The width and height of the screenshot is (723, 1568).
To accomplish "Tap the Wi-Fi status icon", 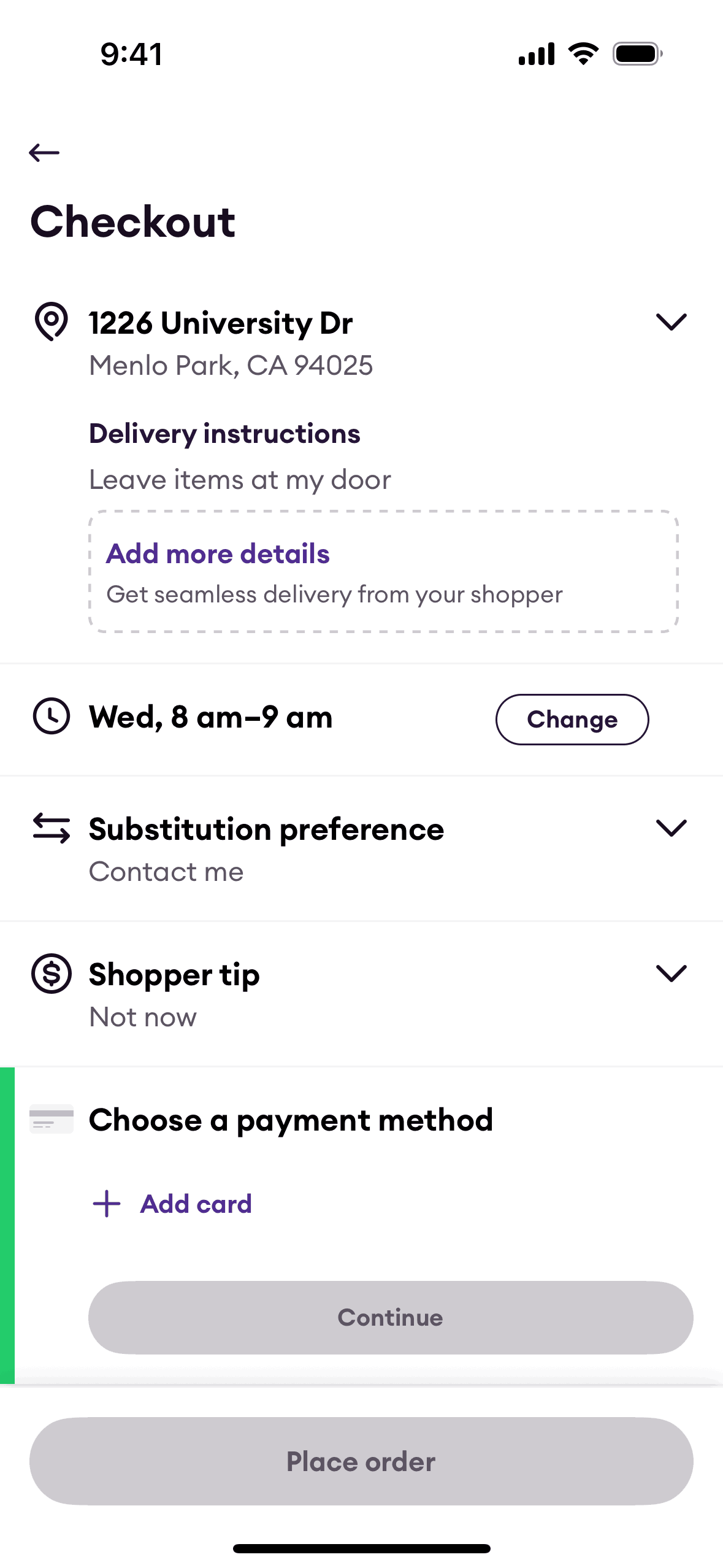I will point(583,54).
